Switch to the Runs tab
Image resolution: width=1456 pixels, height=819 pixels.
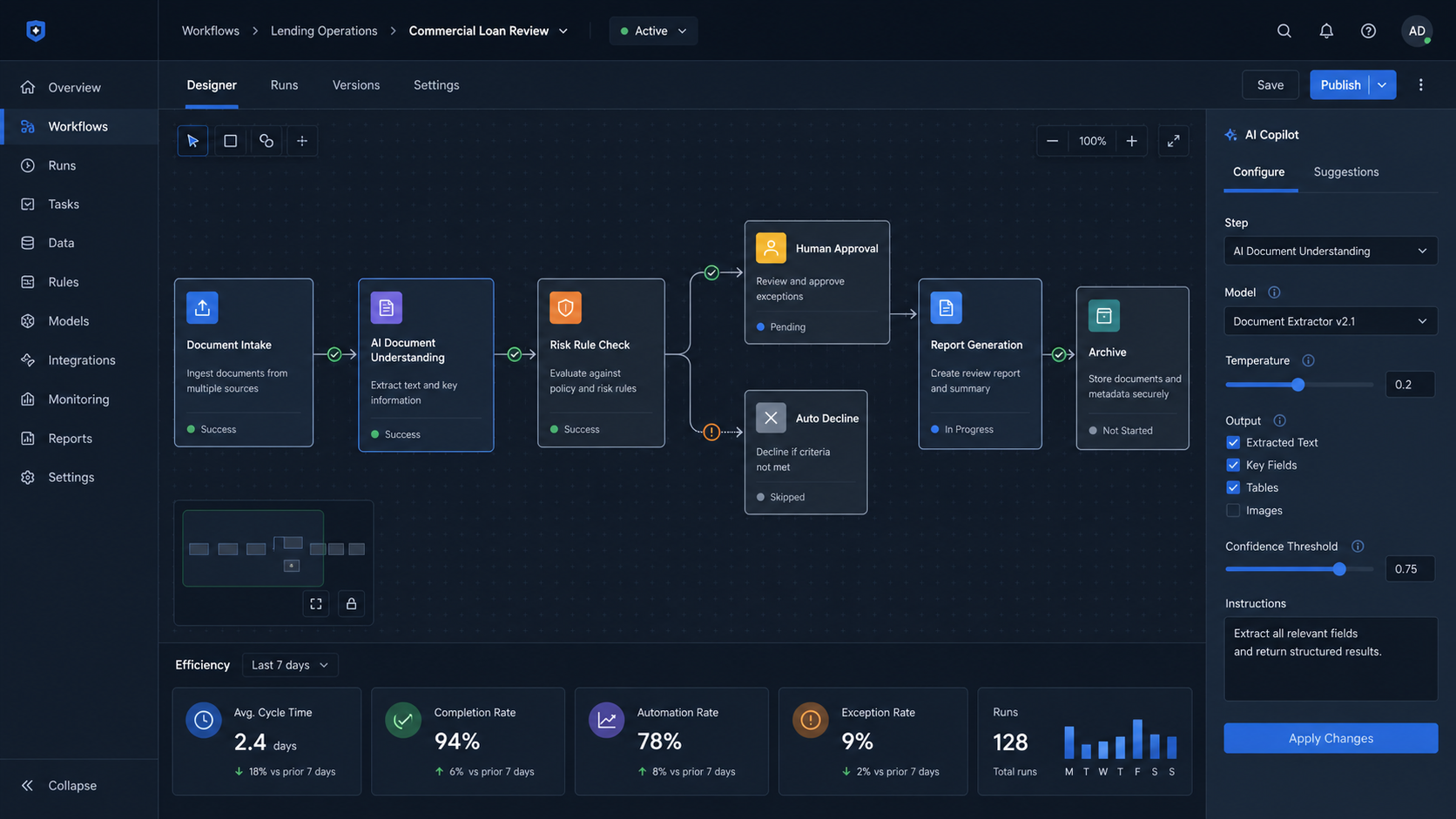click(x=284, y=85)
